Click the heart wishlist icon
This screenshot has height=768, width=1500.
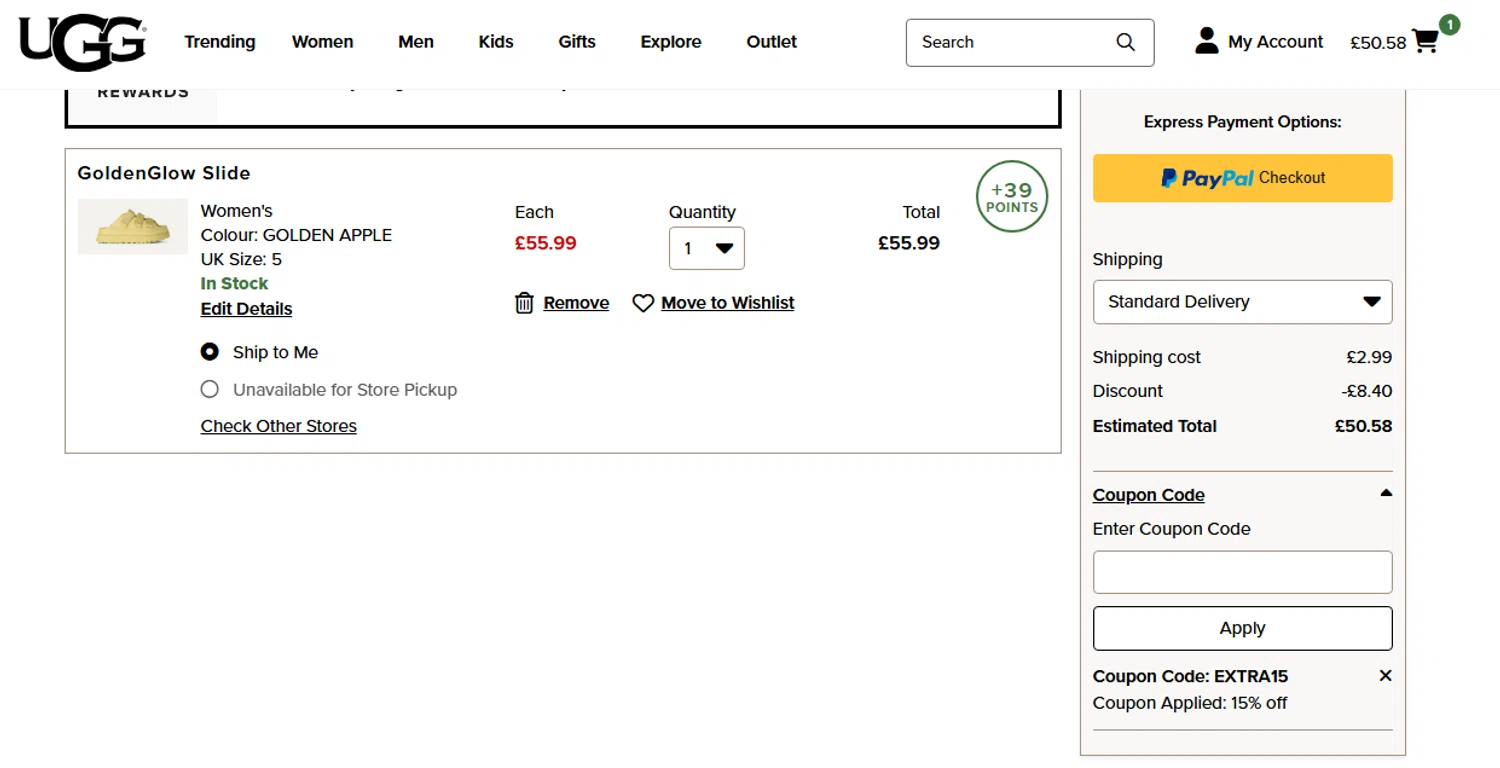pyautogui.click(x=643, y=303)
